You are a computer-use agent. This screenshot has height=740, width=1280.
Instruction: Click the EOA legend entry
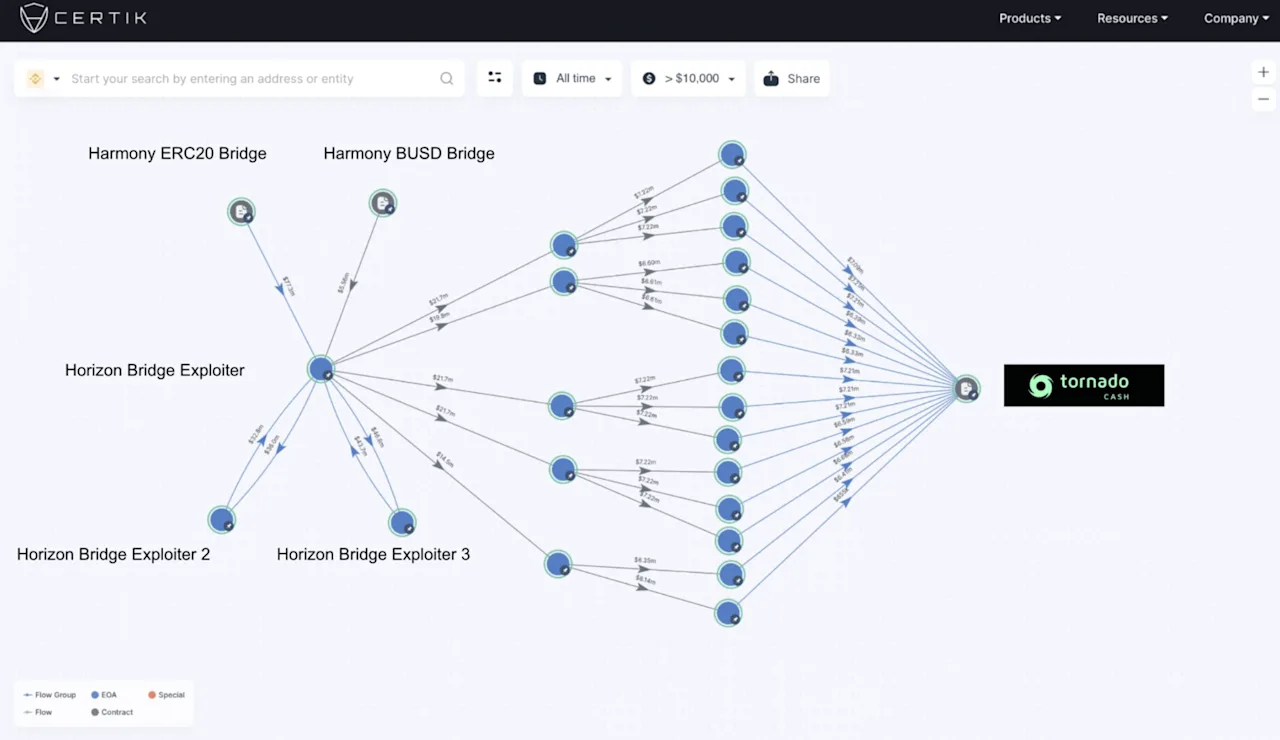tap(104, 695)
